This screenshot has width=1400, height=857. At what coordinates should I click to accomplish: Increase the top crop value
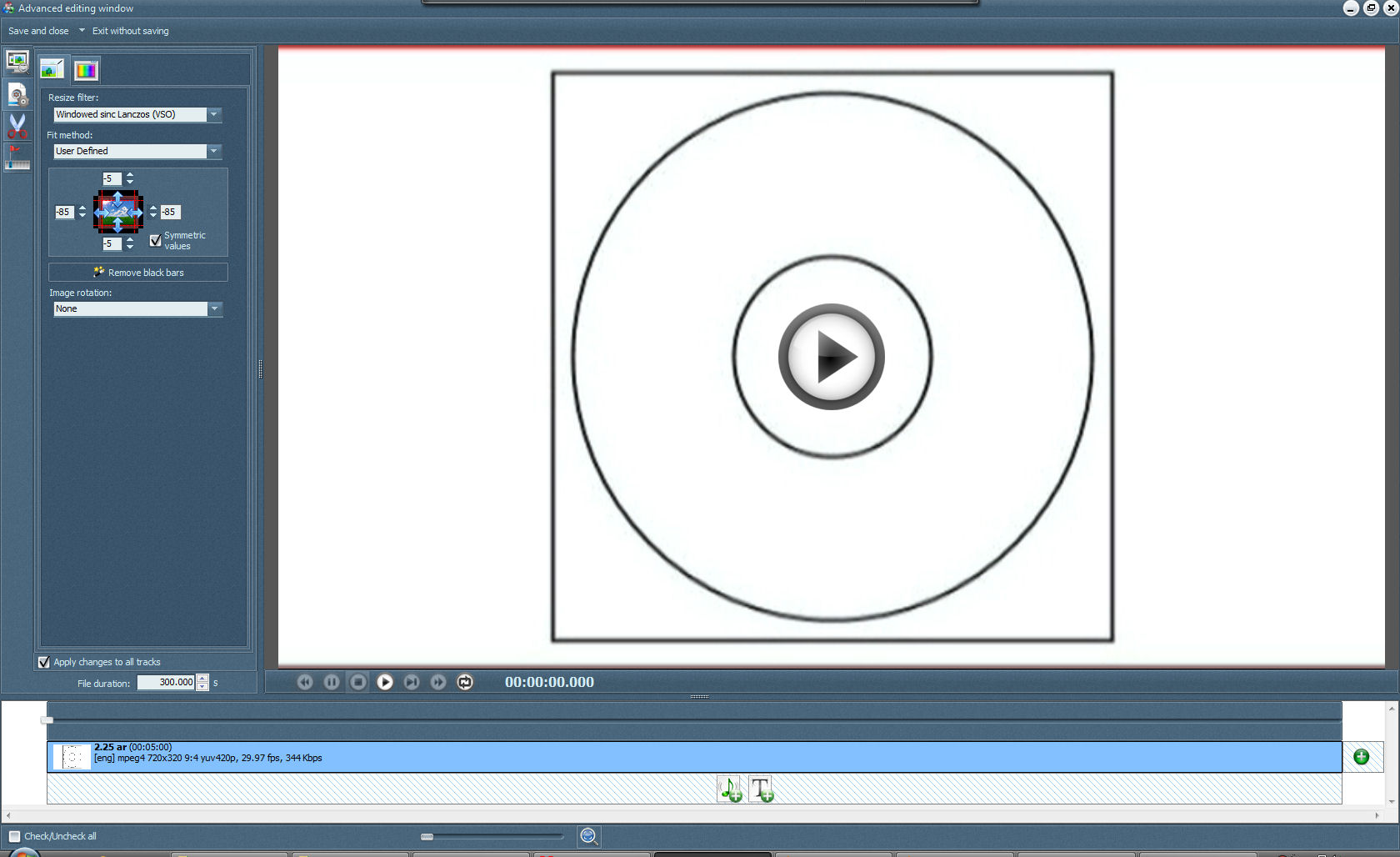pos(130,175)
